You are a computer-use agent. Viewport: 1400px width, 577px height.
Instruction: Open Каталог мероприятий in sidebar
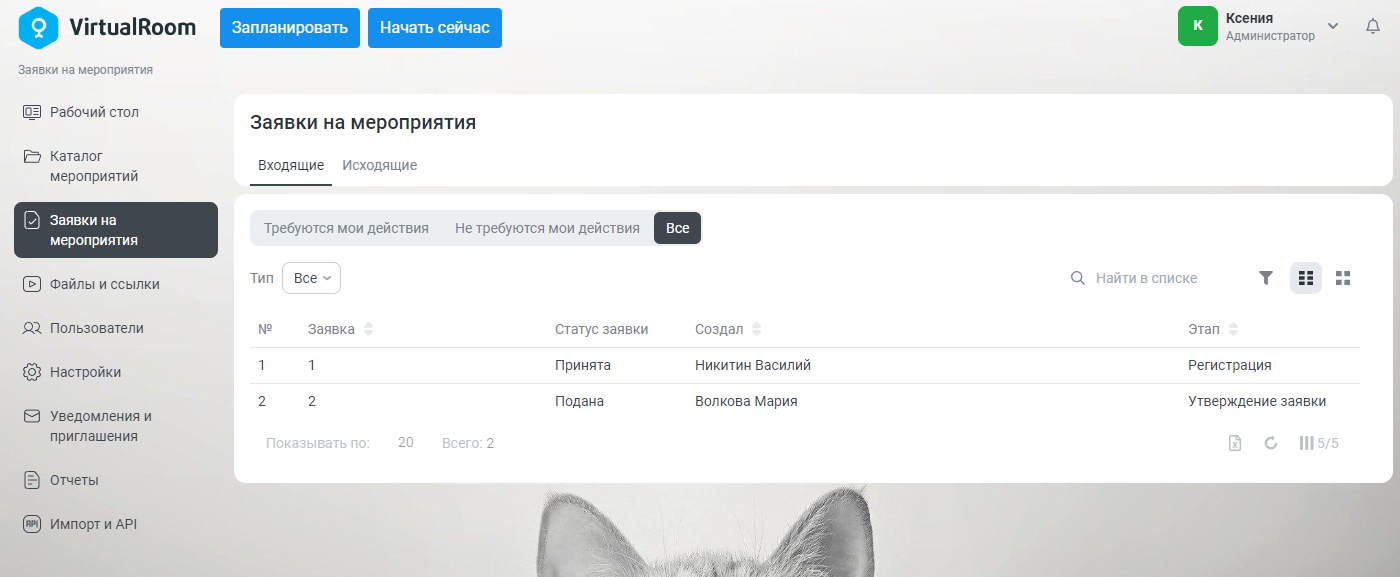[x=116, y=166]
